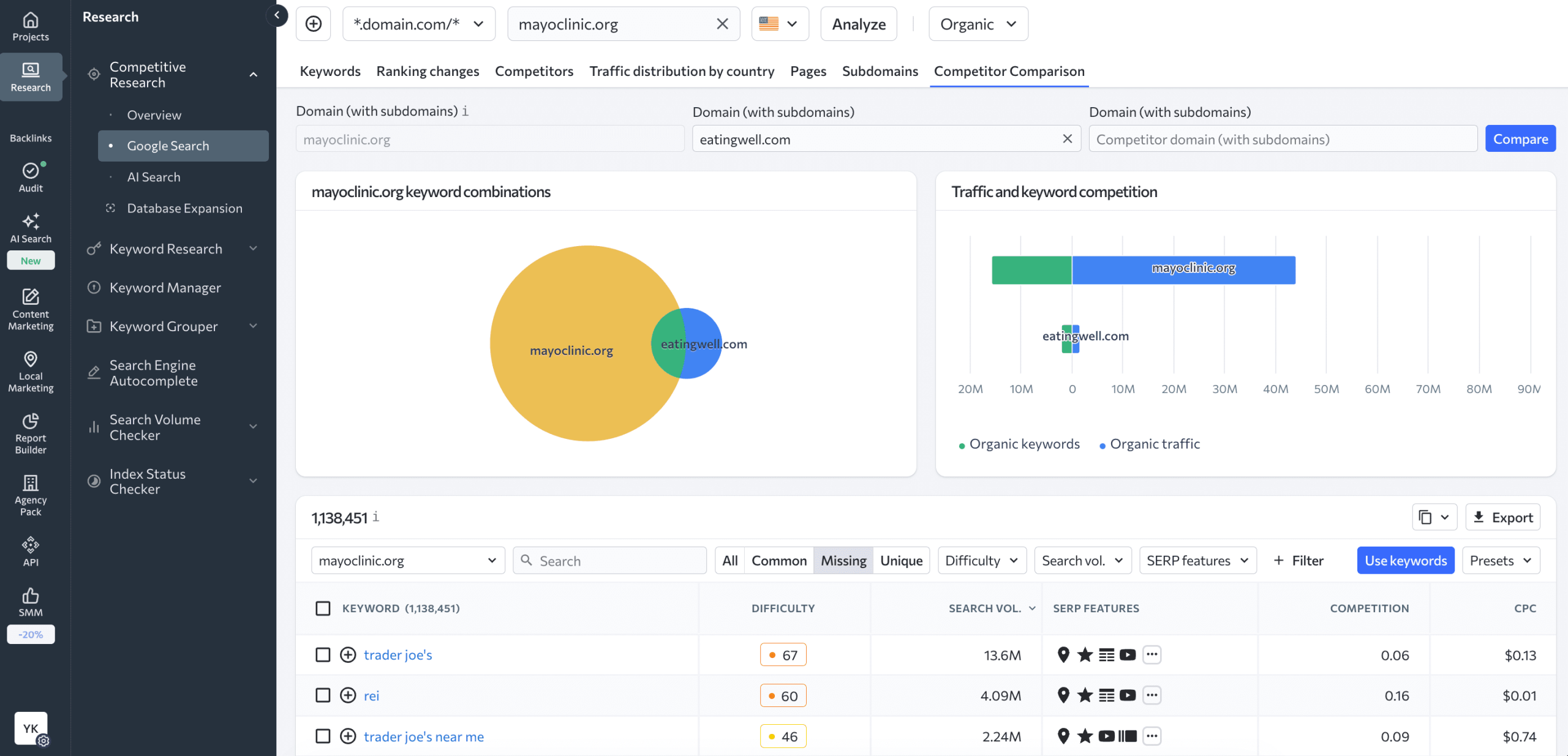Open the SERP features filter dropdown
This screenshot has height=756, width=1568.
[1197, 560]
